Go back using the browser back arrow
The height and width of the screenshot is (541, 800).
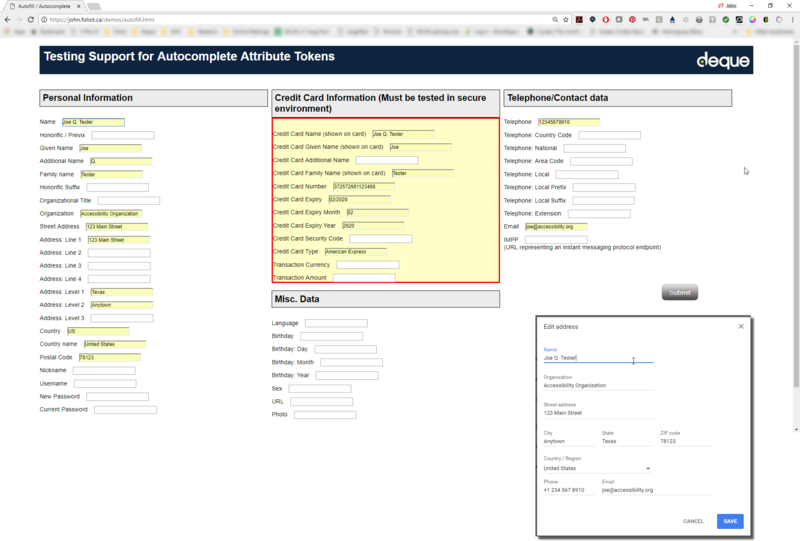pyautogui.click(x=7, y=19)
